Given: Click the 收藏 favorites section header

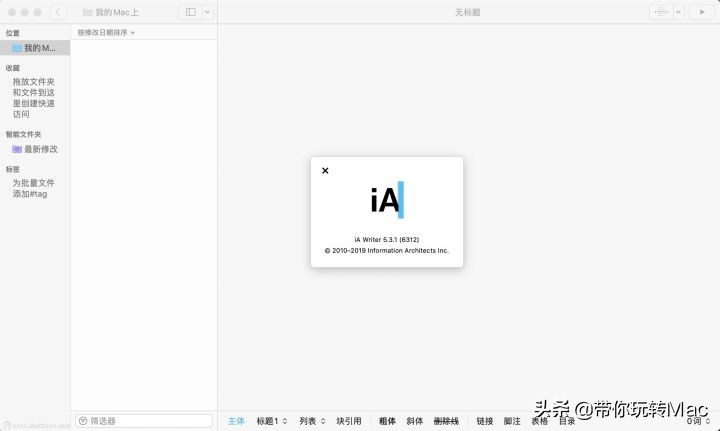Looking at the screenshot, I should click(13, 68).
